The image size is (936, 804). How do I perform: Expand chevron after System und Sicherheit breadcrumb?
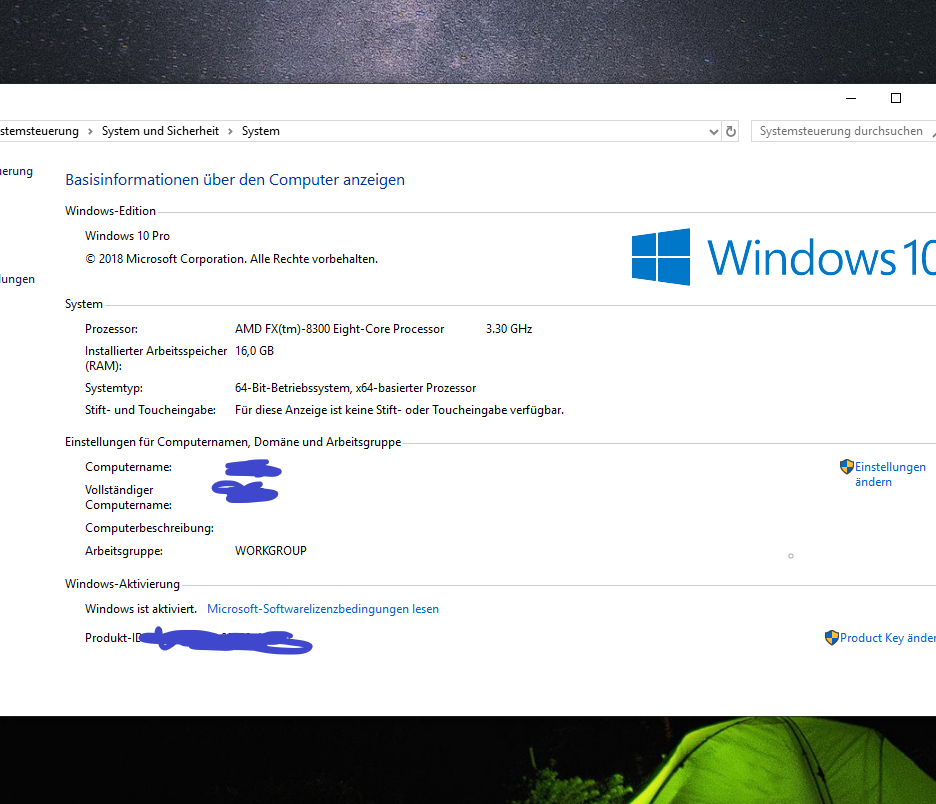coord(230,131)
